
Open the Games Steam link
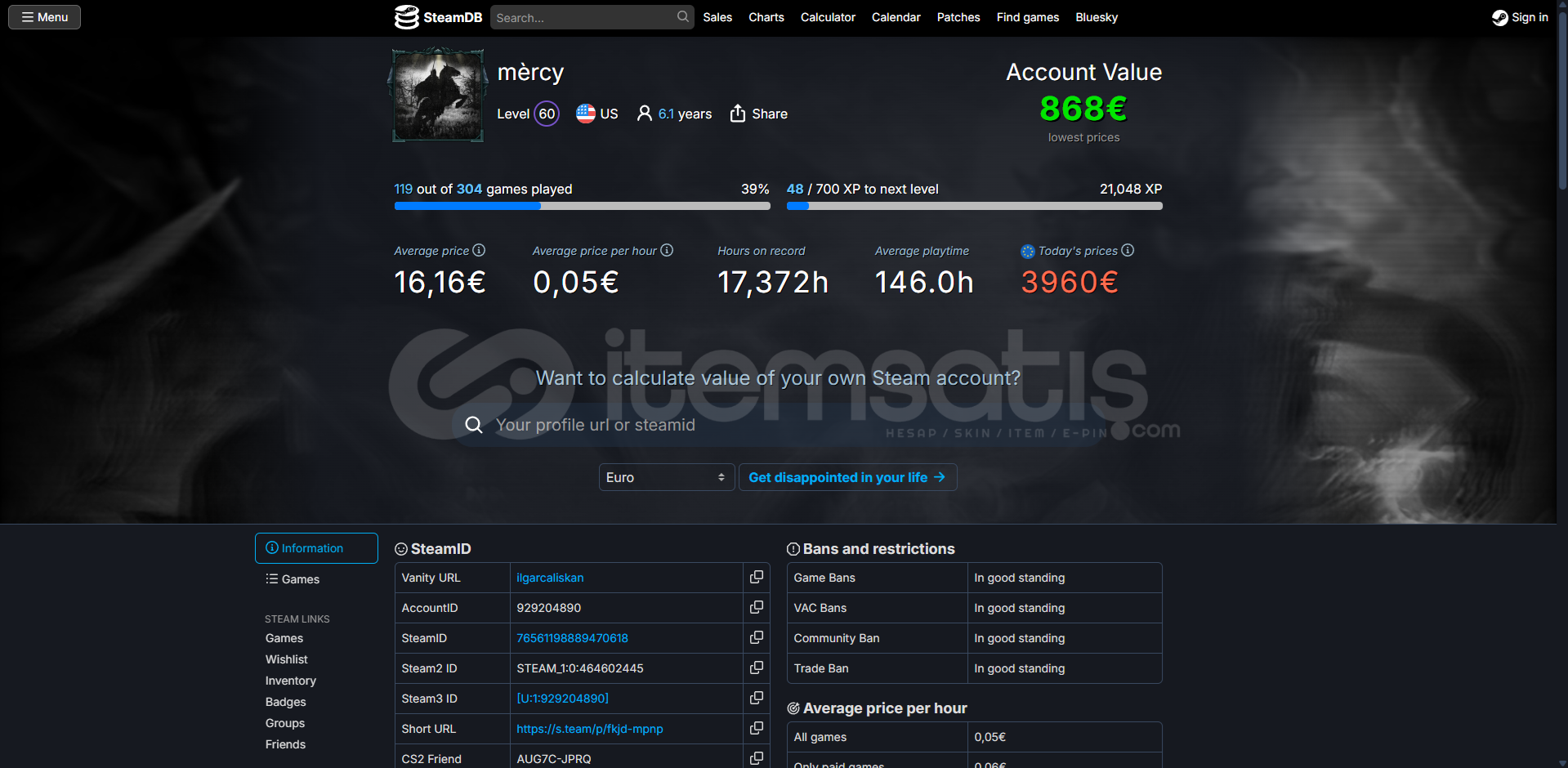pos(284,638)
